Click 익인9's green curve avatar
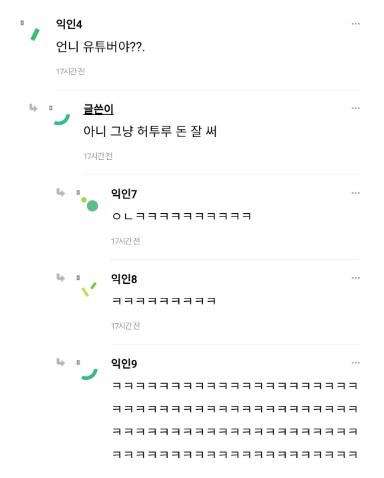 (89, 374)
